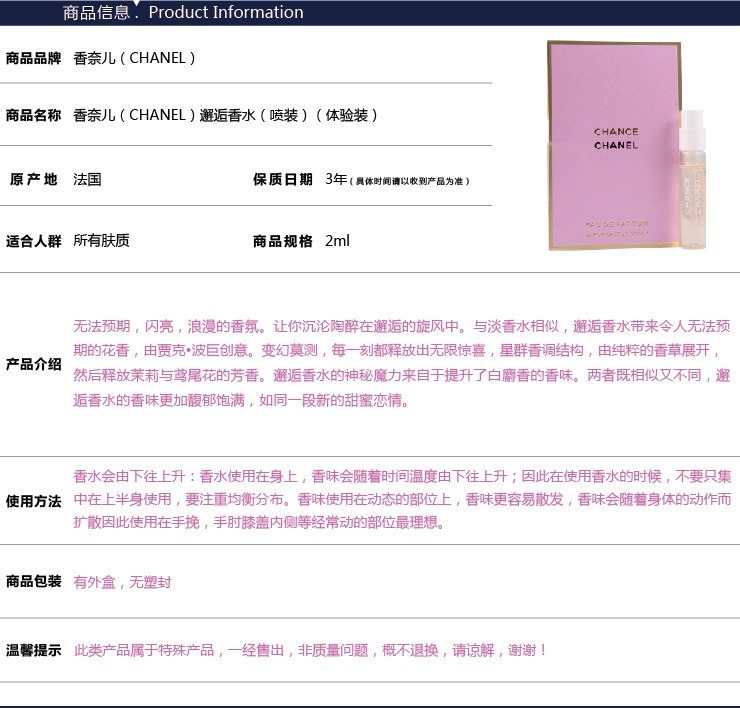Image resolution: width=740 pixels, height=708 pixels.
Task: Select the 原产地 label
Action: [33, 179]
